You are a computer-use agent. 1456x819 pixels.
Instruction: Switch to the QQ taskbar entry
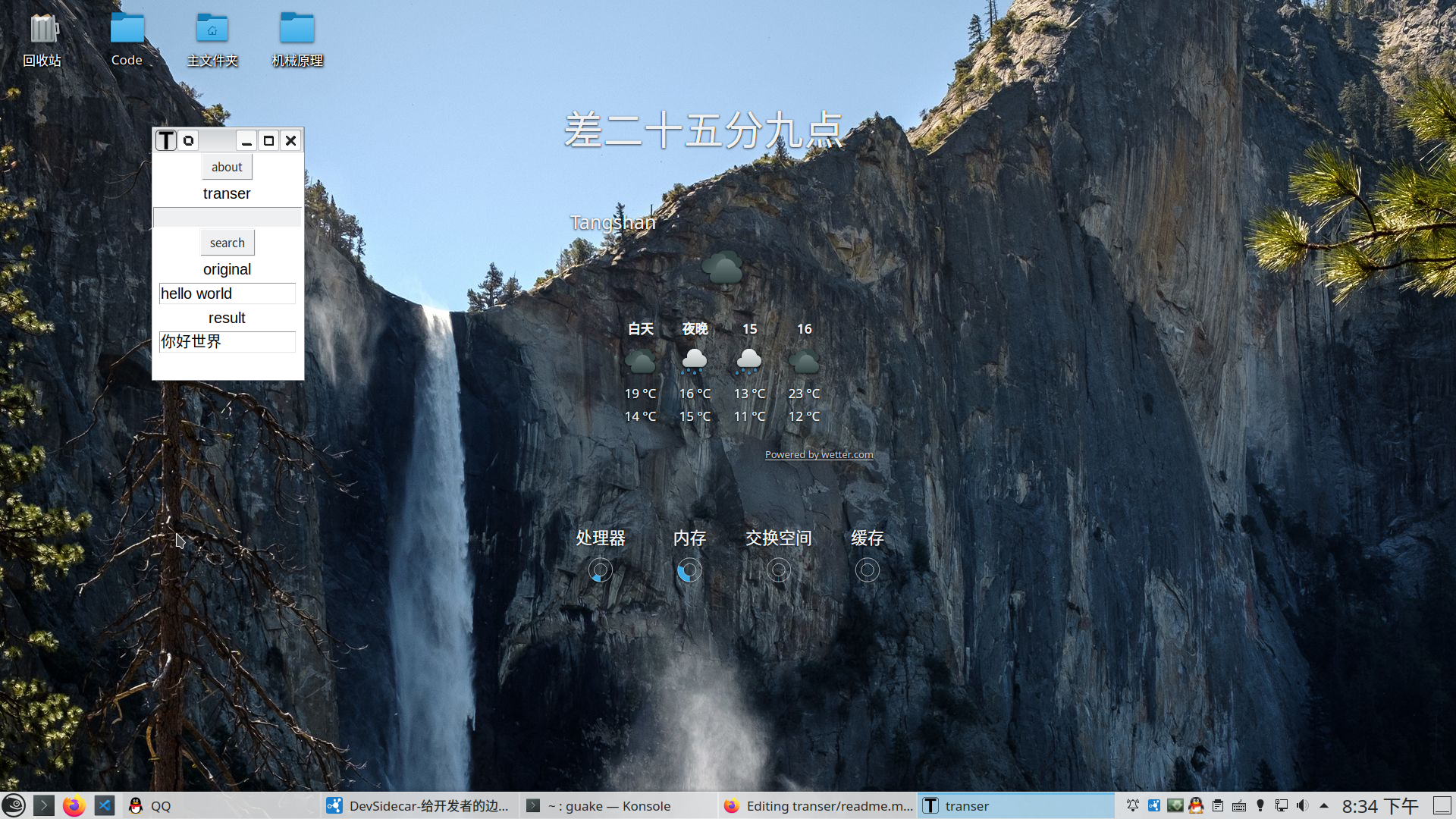click(220, 805)
